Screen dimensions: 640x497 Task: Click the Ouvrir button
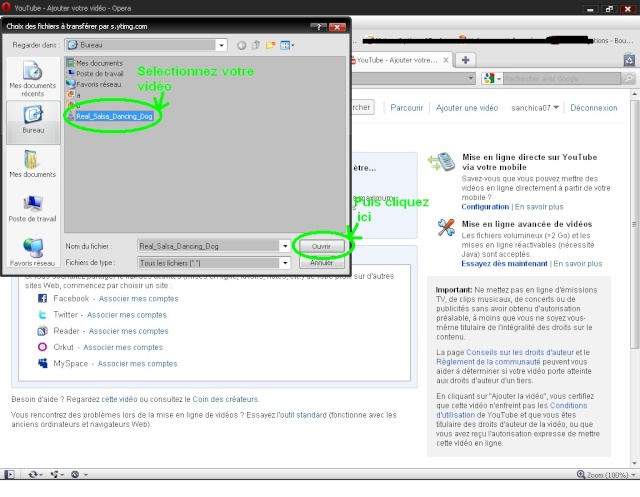(x=322, y=246)
